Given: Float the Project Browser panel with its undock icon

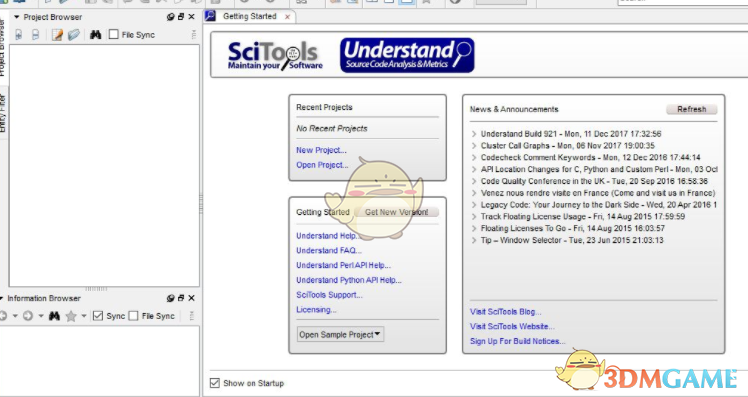Looking at the screenshot, I should 181,17.
